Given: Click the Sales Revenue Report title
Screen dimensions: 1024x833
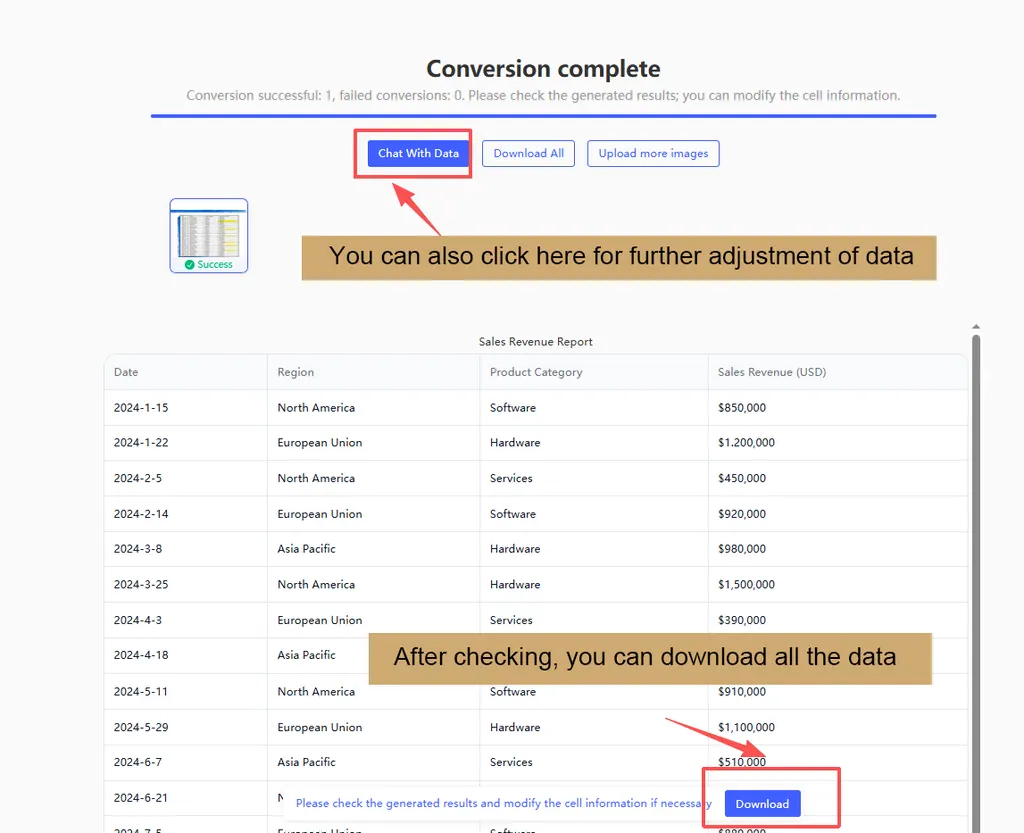Looking at the screenshot, I should 536,342.
